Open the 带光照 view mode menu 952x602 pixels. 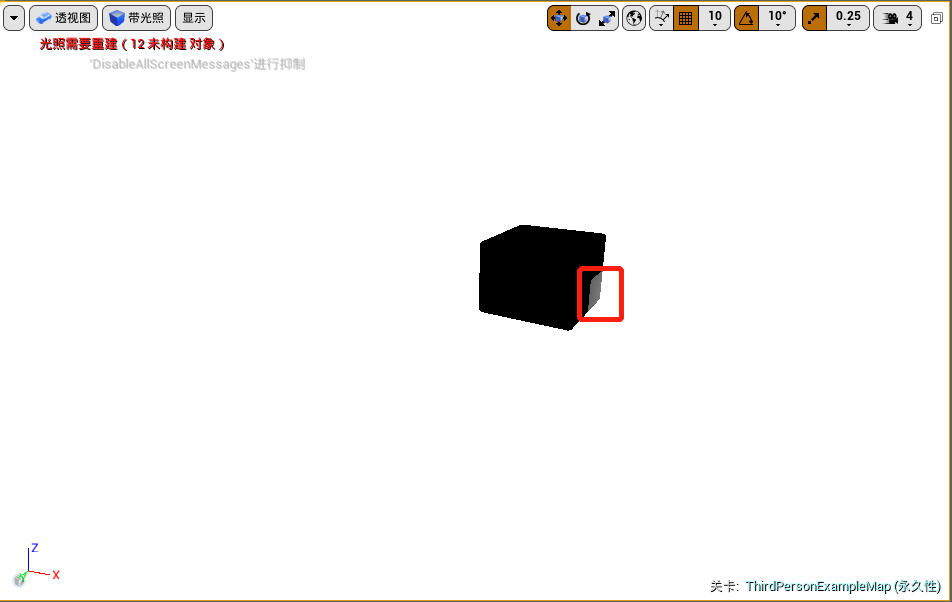pos(137,18)
